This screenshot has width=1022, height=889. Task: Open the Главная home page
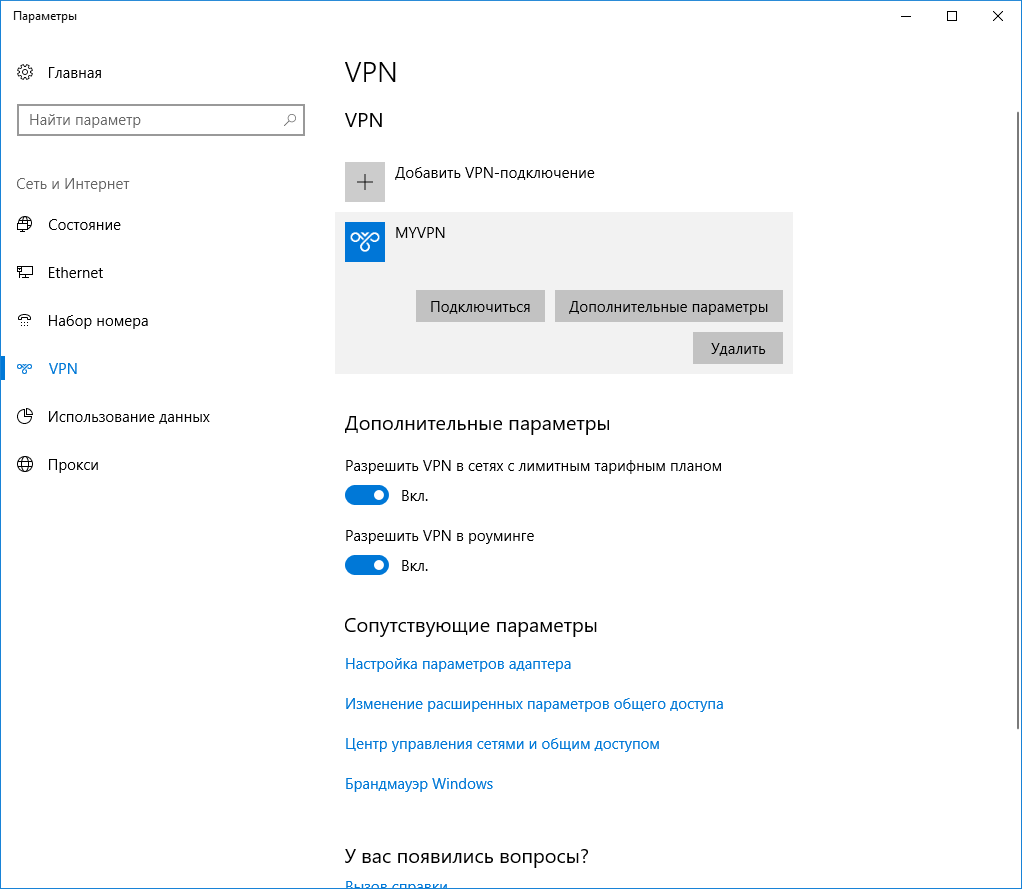(x=74, y=73)
